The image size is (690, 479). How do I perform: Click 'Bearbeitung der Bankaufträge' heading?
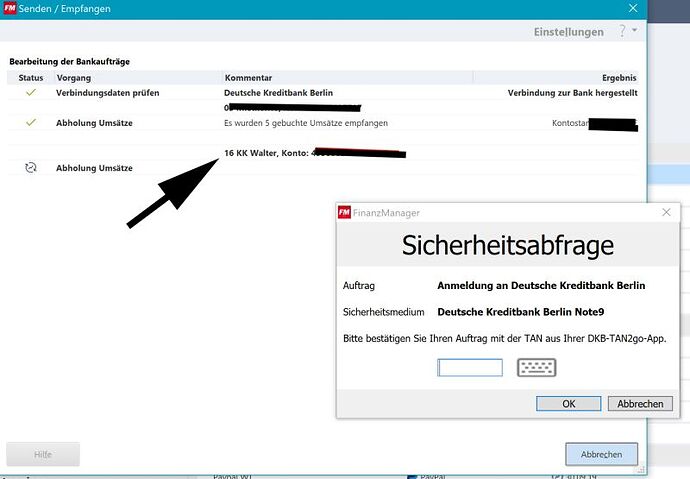(70, 62)
